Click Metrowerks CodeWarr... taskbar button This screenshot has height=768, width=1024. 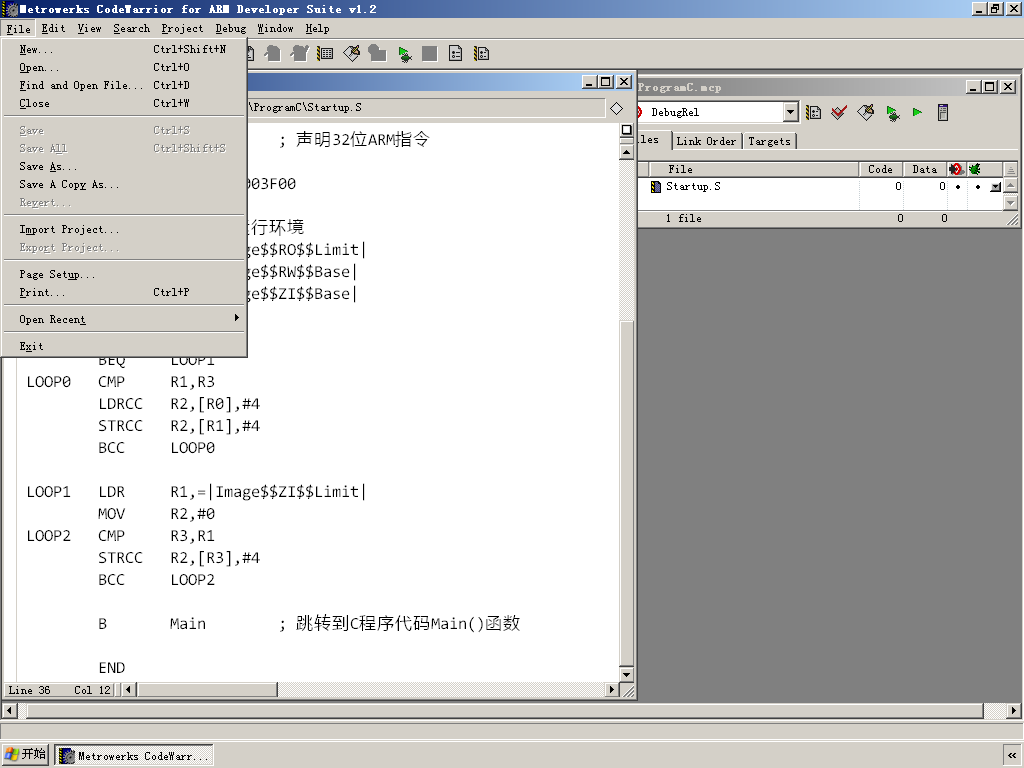point(134,756)
